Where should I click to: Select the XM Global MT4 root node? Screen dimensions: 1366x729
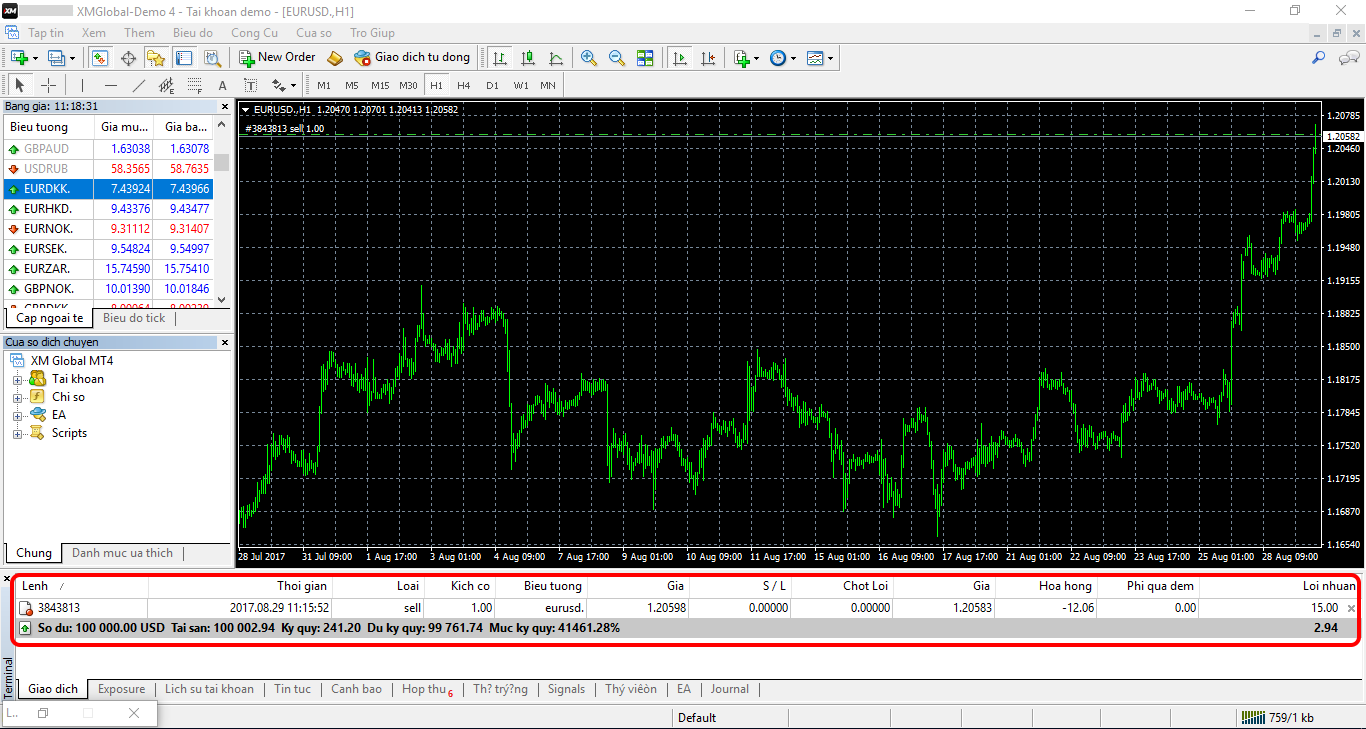[72, 361]
